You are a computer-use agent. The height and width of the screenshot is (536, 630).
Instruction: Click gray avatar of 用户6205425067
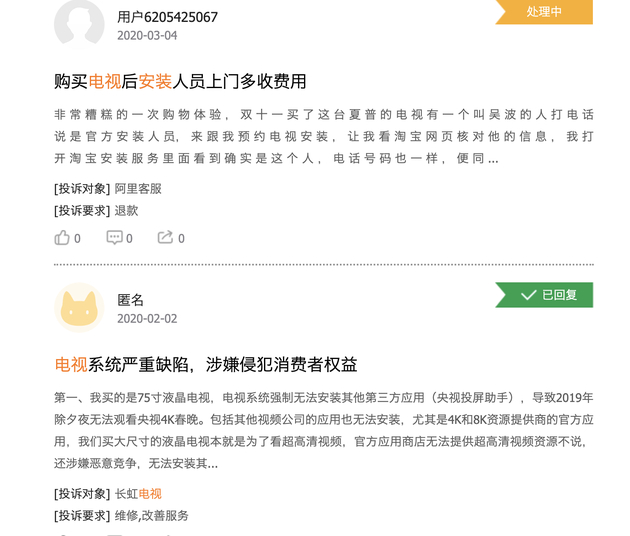[79, 22]
